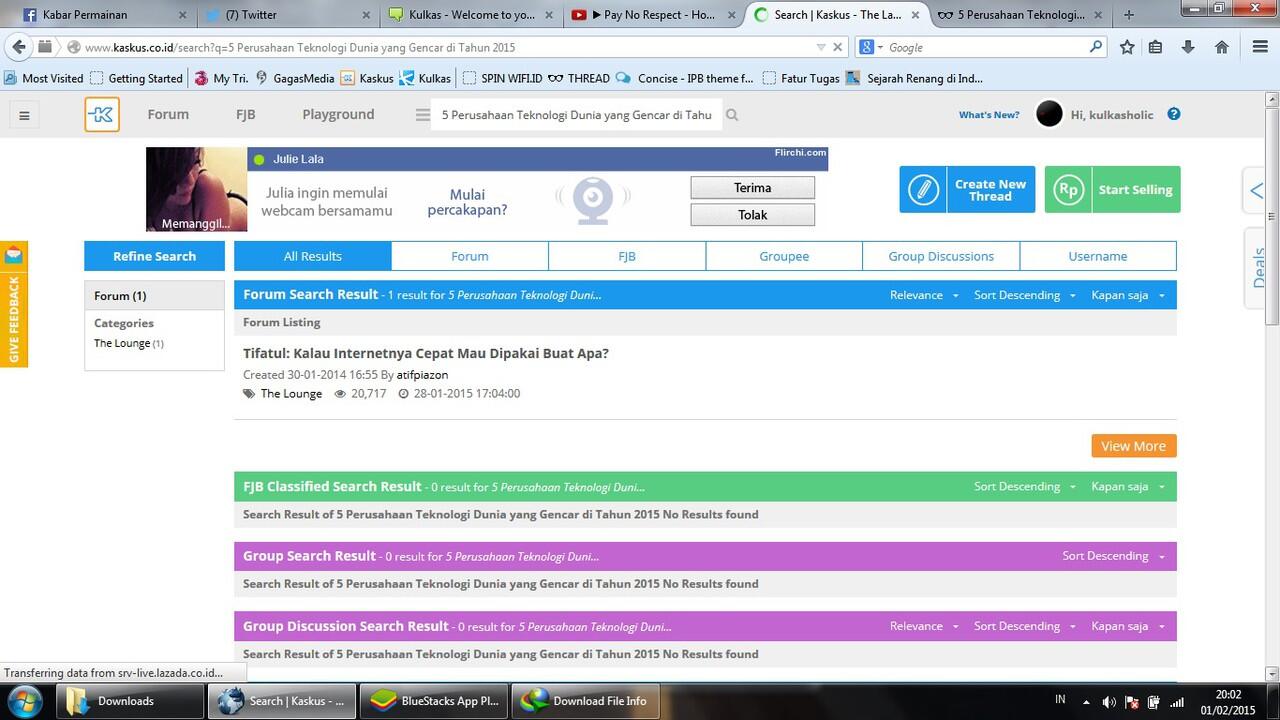Click the mail icon above Give Feedback
This screenshot has width=1280, height=720.
point(13,256)
